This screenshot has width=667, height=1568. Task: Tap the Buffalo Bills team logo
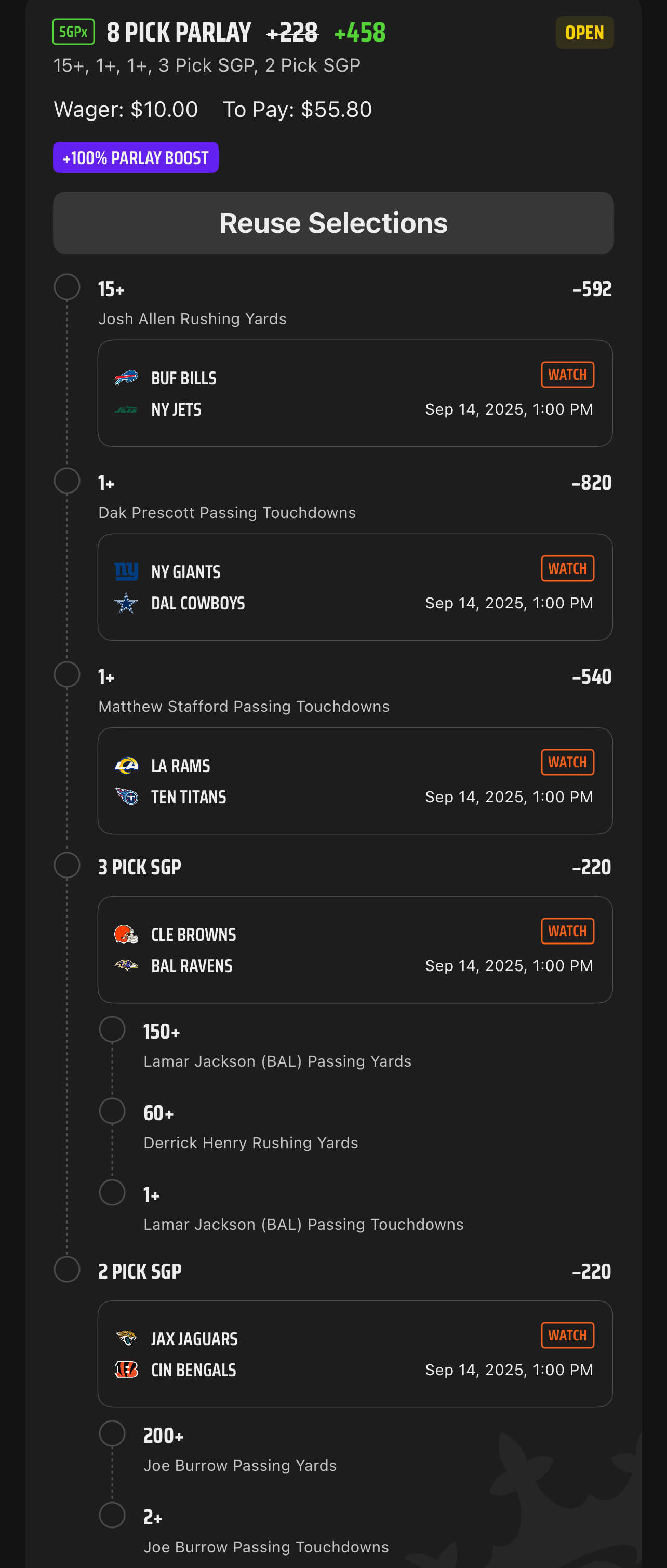click(126, 378)
